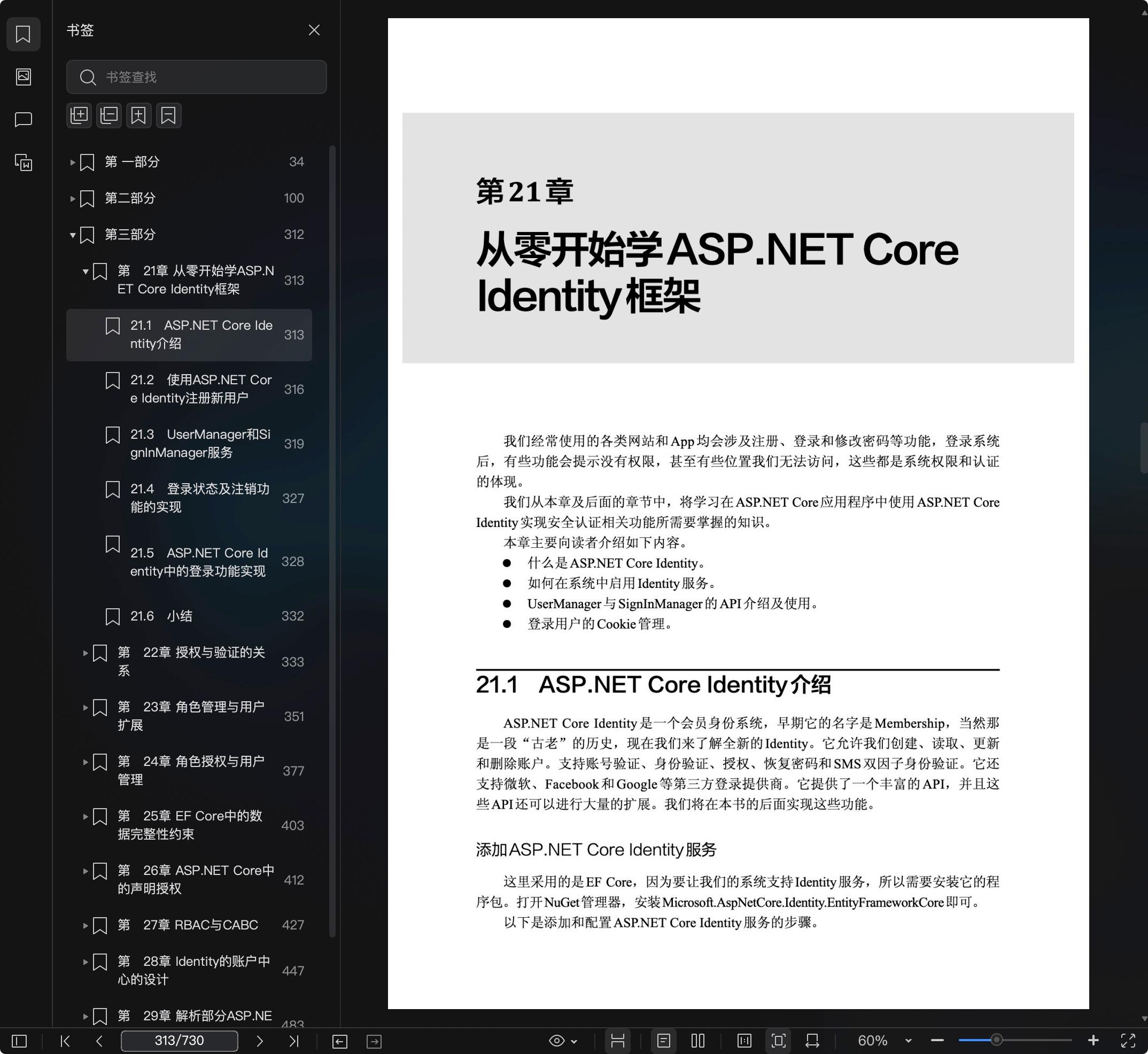Toggle continuous scrolling mode
Viewport: 1148px width, 1054px height.
[618, 1041]
